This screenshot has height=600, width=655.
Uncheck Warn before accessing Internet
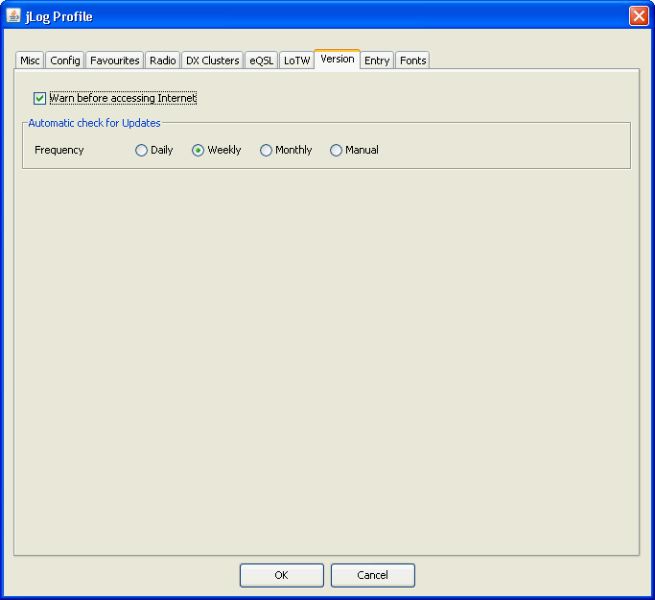coord(40,98)
